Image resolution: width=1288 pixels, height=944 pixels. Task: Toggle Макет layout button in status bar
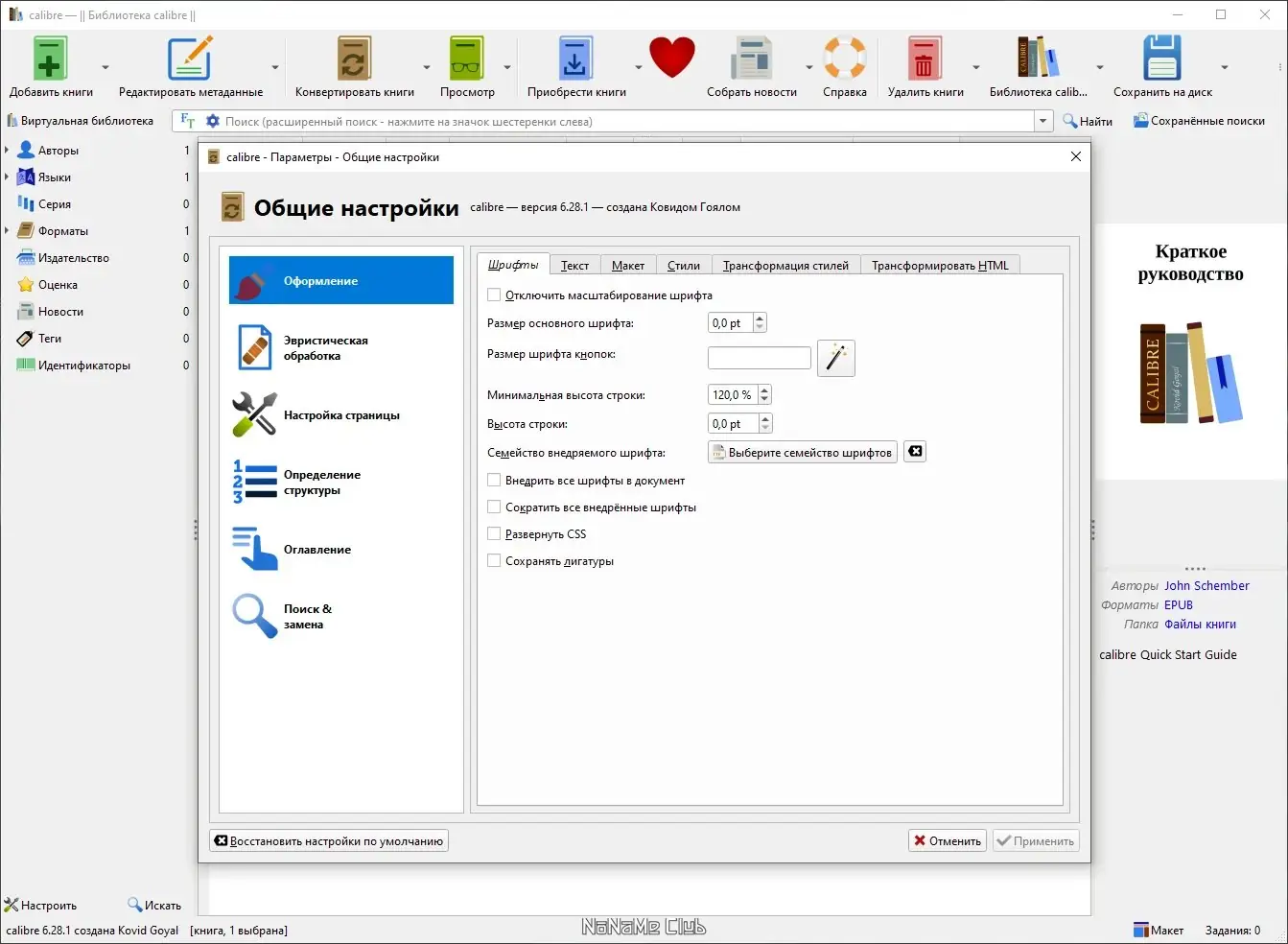point(1159,930)
